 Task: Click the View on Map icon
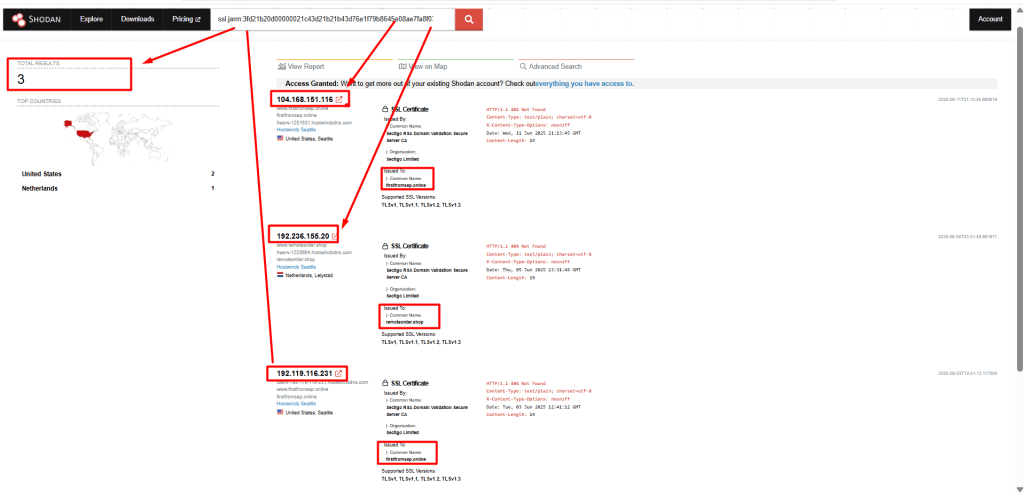click(402, 67)
